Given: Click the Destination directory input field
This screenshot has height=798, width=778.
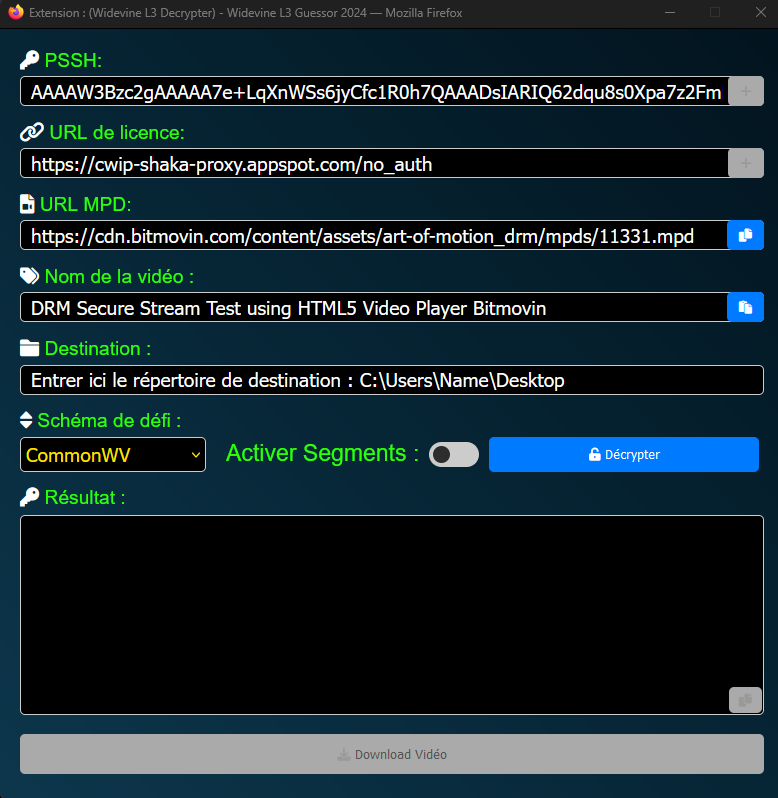Looking at the screenshot, I should 392,380.
